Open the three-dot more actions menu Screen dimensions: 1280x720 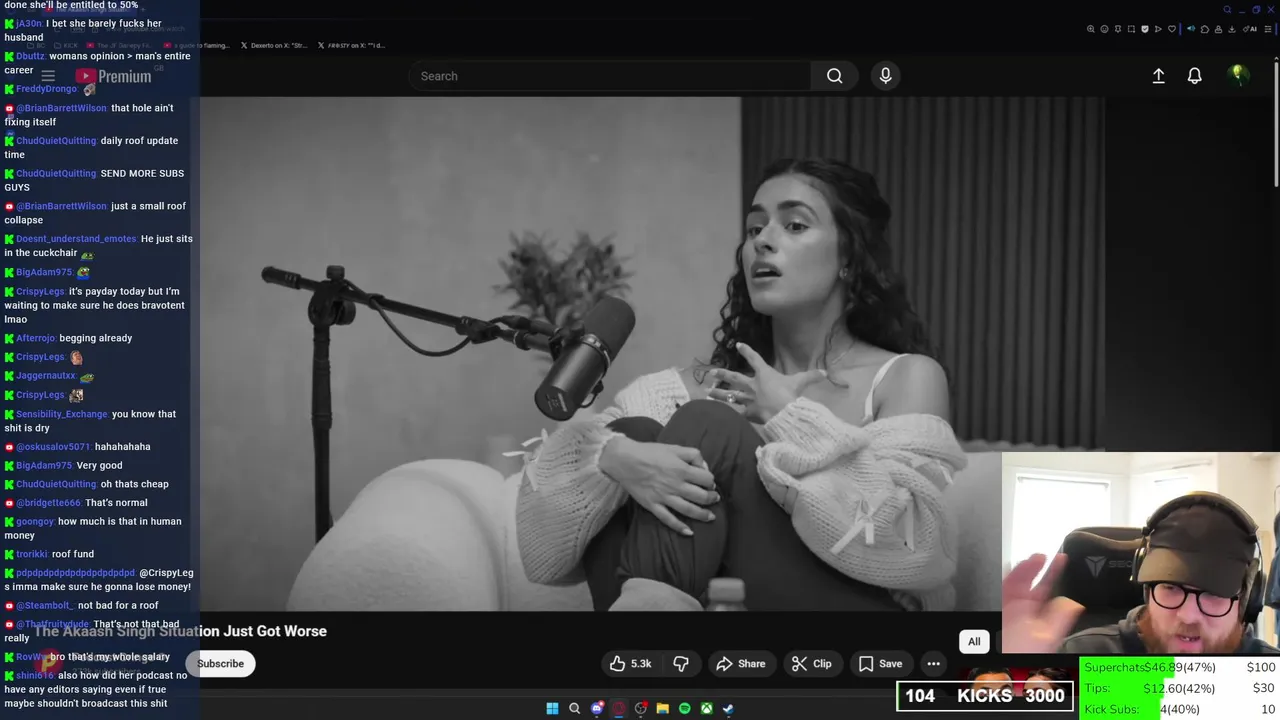tap(933, 664)
